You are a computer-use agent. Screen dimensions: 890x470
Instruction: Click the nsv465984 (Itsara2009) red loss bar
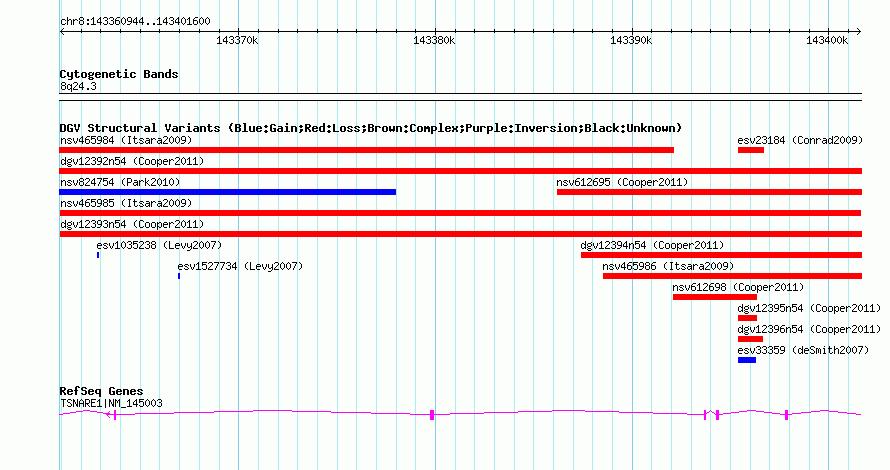point(367,150)
